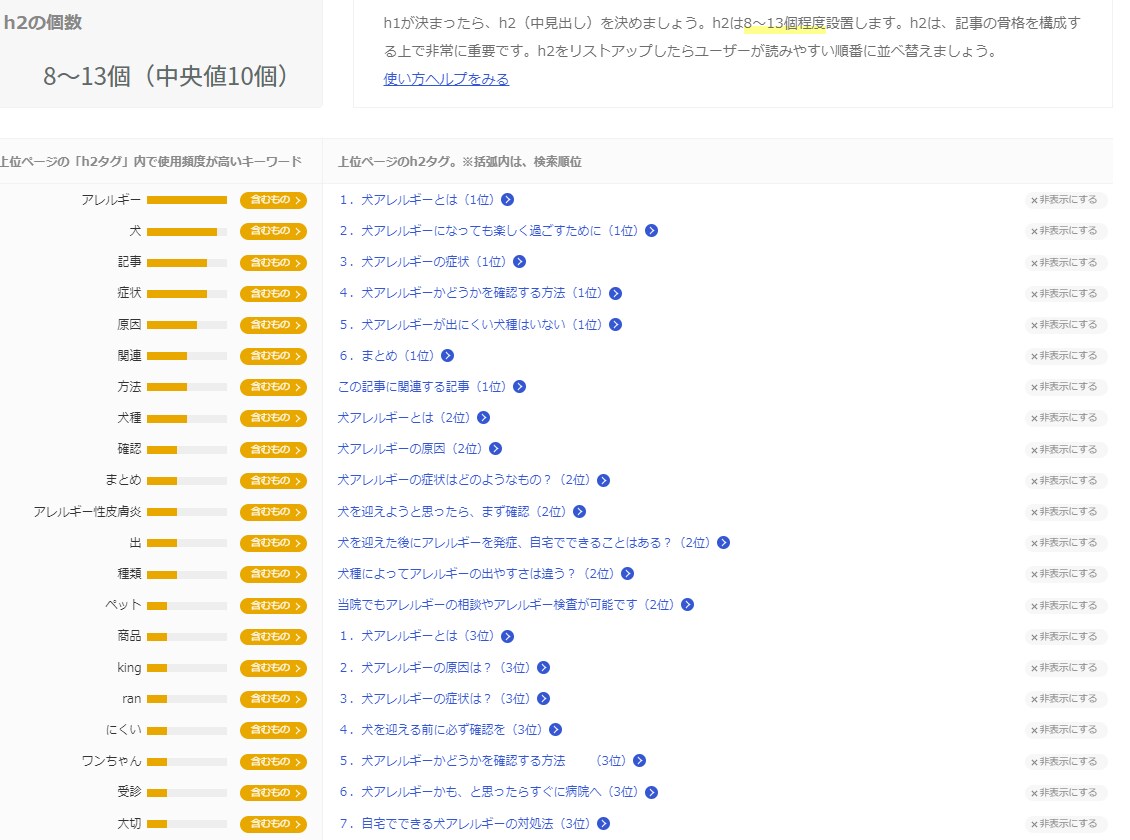Click arrow icon beside 1. 犬アレルギーとは（3位）
The image size is (1130, 840).
coord(507,636)
